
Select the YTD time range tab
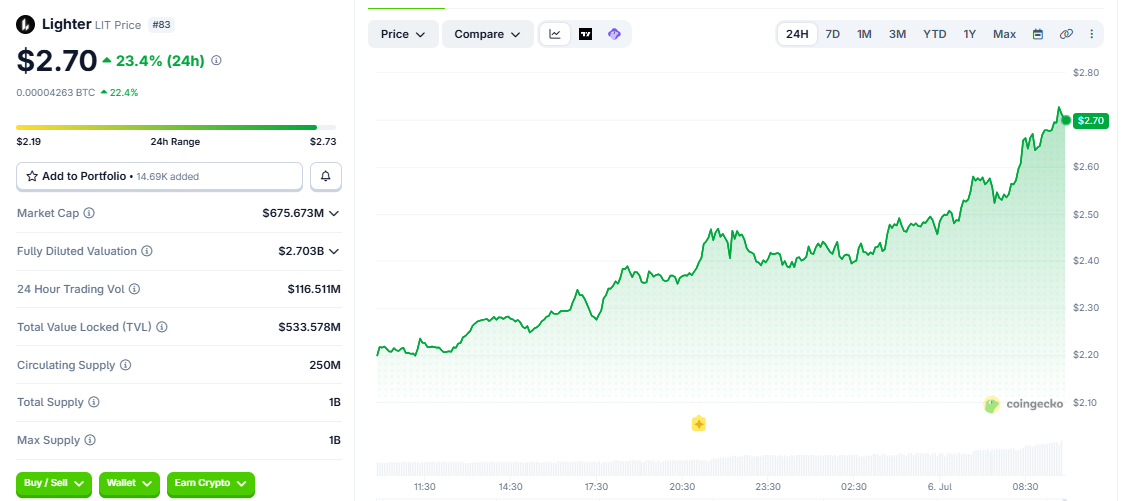(x=934, y=34)
